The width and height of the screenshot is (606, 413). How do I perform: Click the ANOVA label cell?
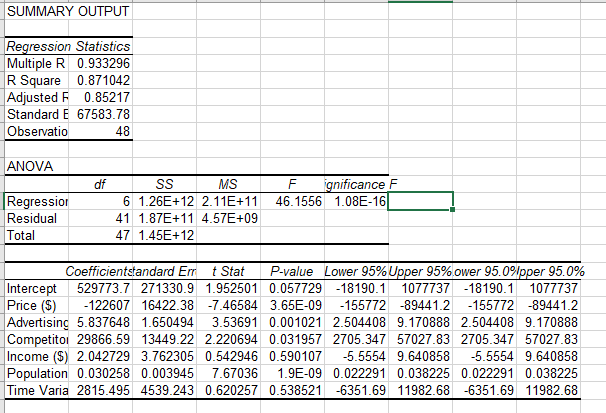point(37,166)
